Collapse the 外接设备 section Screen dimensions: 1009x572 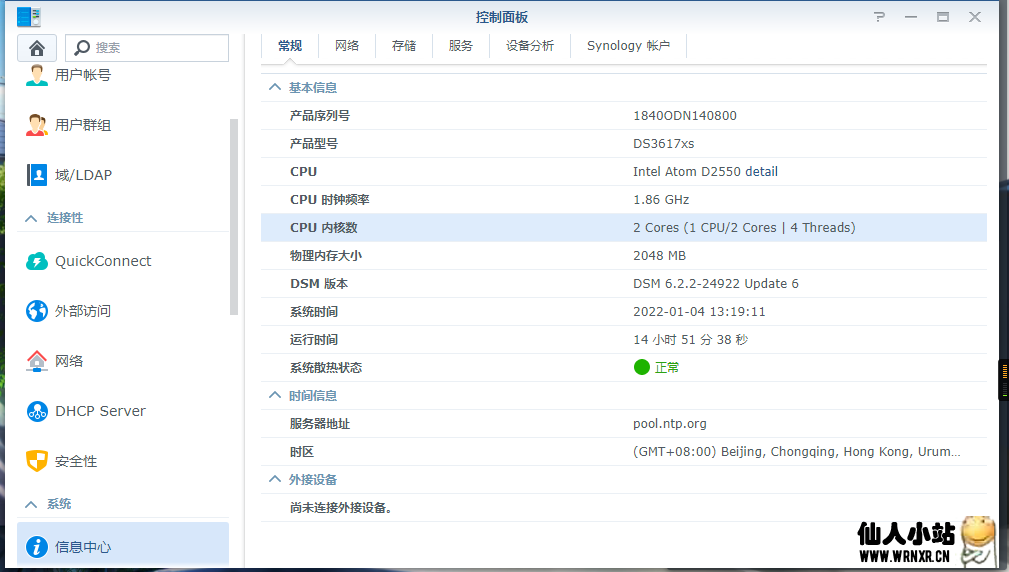(275, 479)
